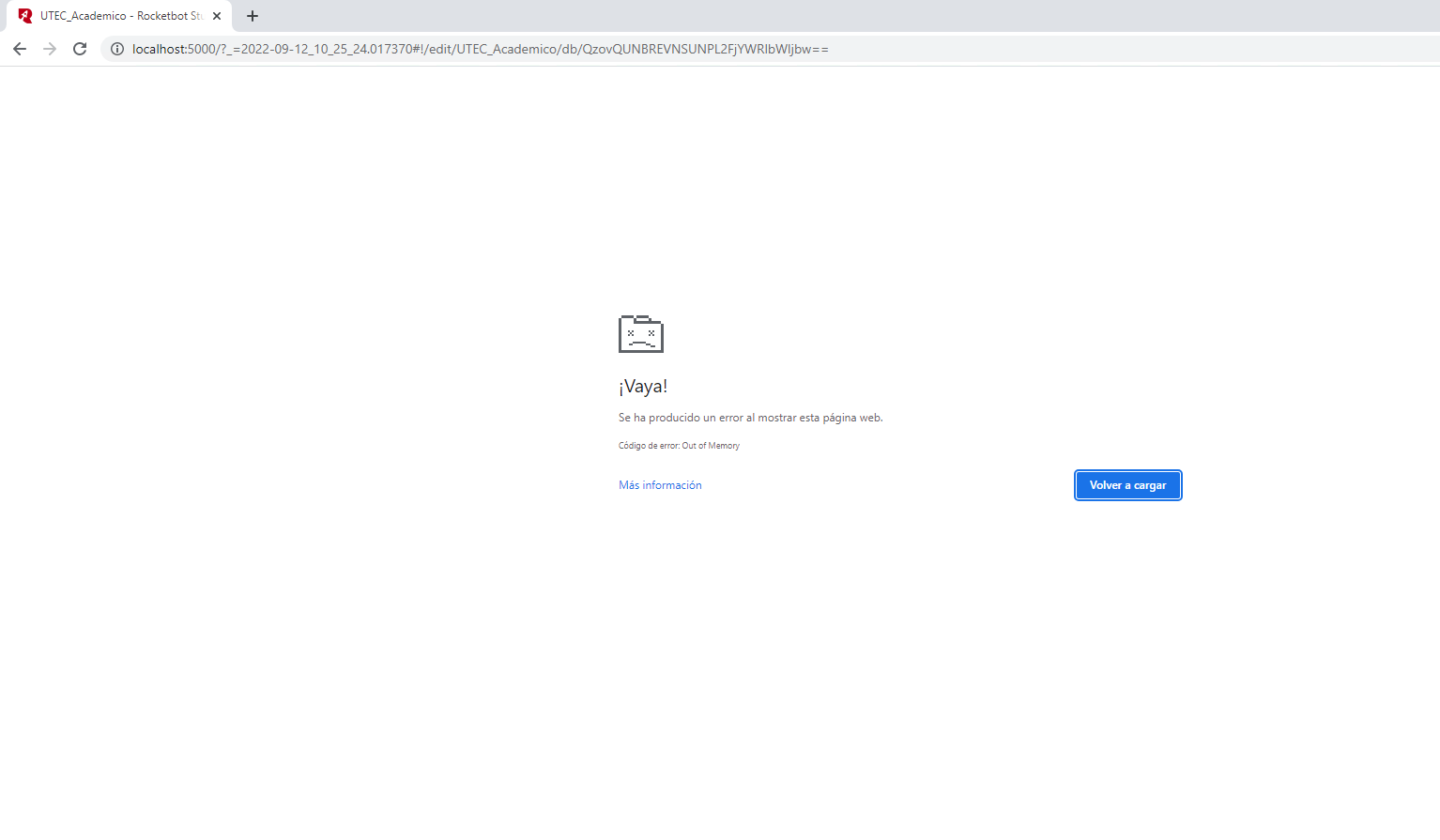Click the localhost:5000 host in the URL

tap(174, 49)
